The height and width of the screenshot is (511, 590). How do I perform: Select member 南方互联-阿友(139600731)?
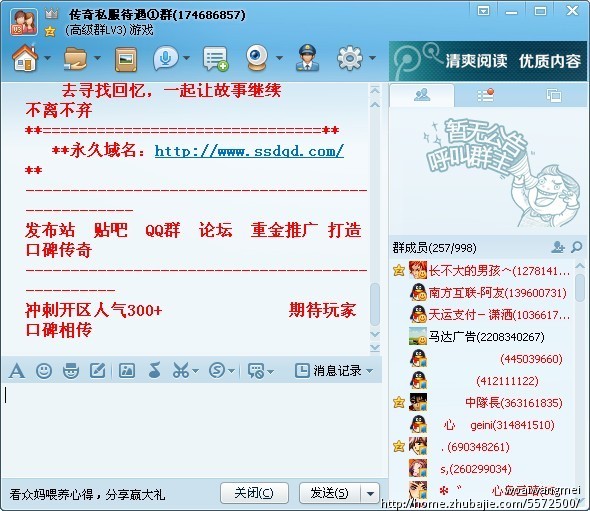(482, 293)
